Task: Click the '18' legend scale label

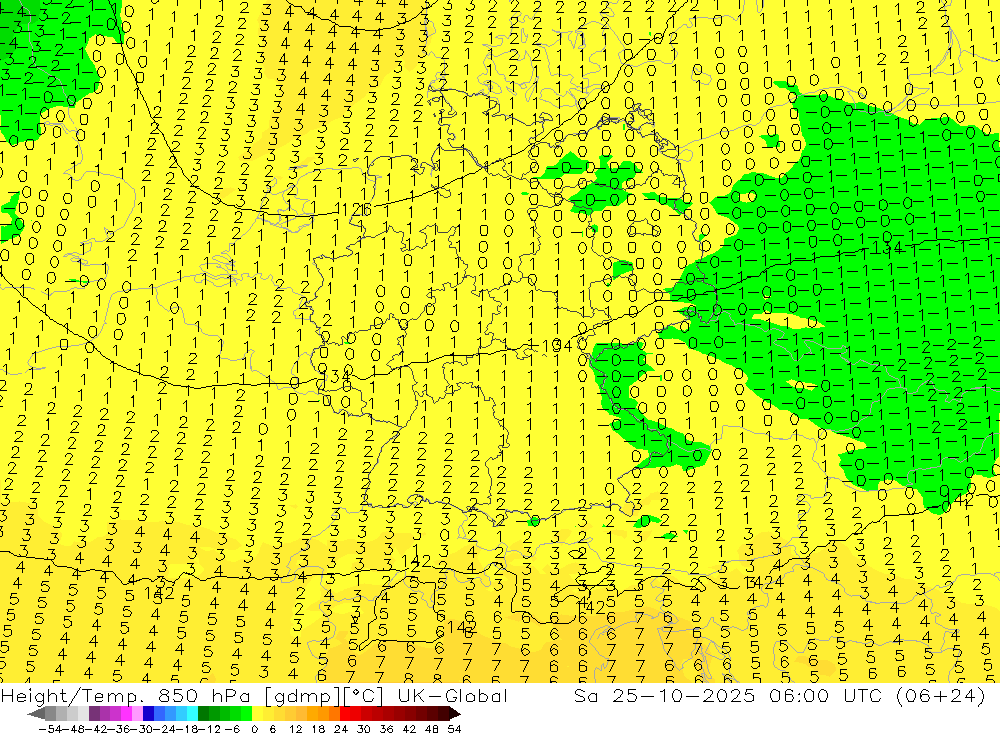Action: pyautogui.click(x=318, y=729)
